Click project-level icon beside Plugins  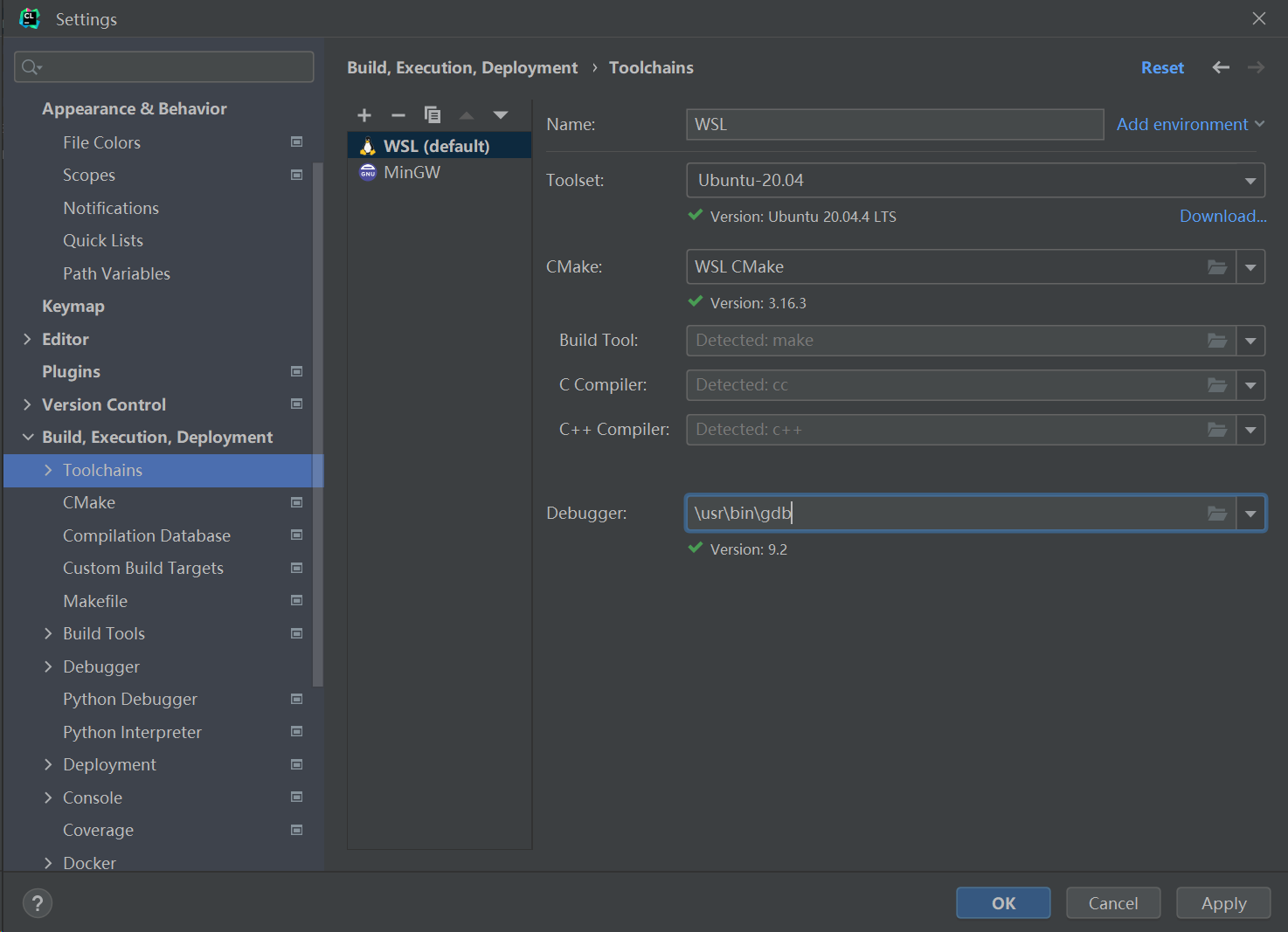pyautogui.click(x=297, y=371)
